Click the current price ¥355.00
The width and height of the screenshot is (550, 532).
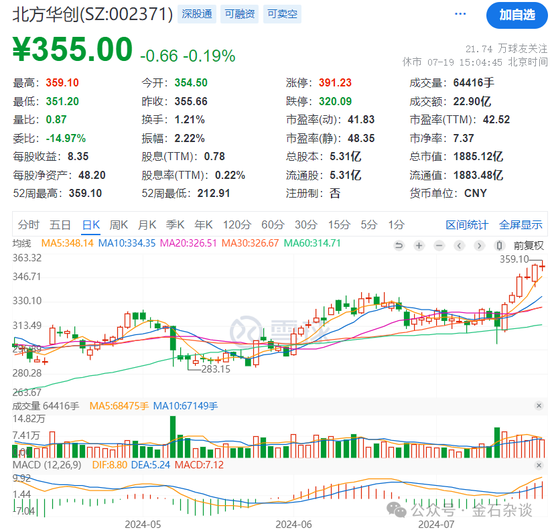[73, 49]
